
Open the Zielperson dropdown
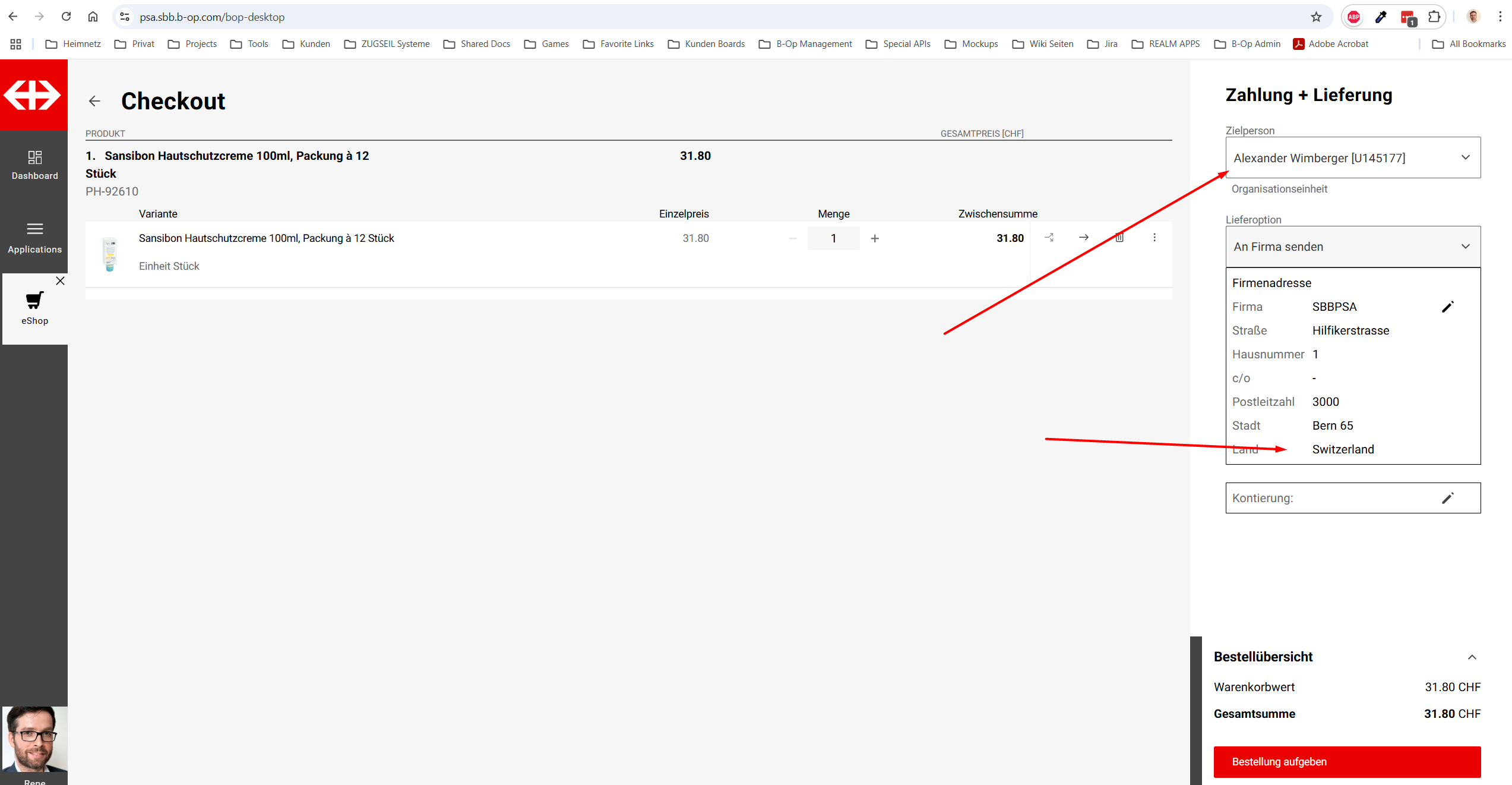click(x=1353, y=158)
